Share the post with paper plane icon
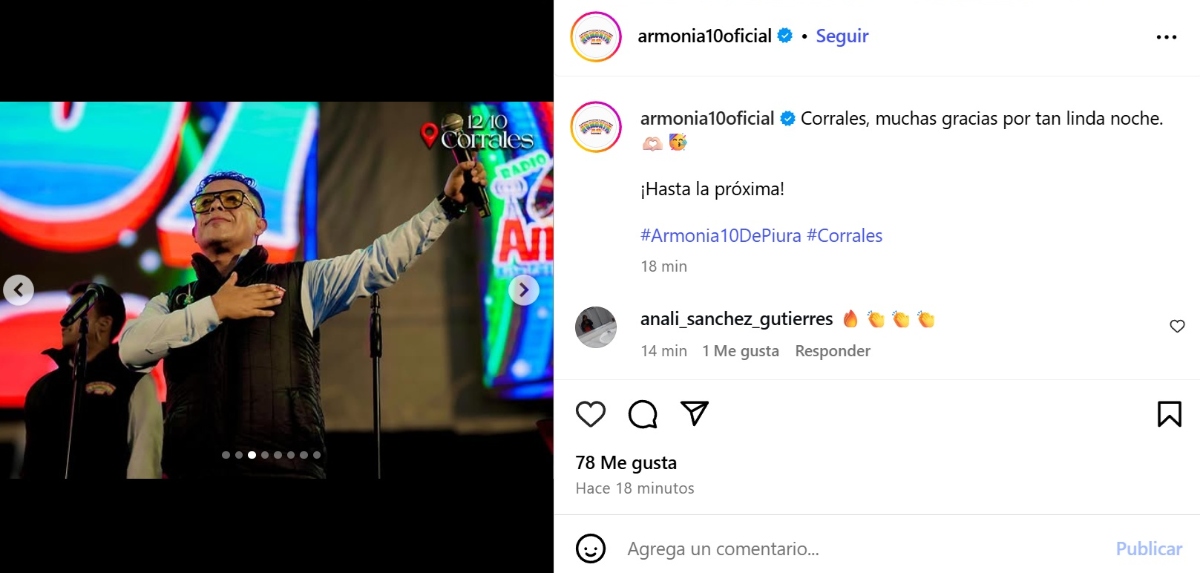 tap(695, 414)
